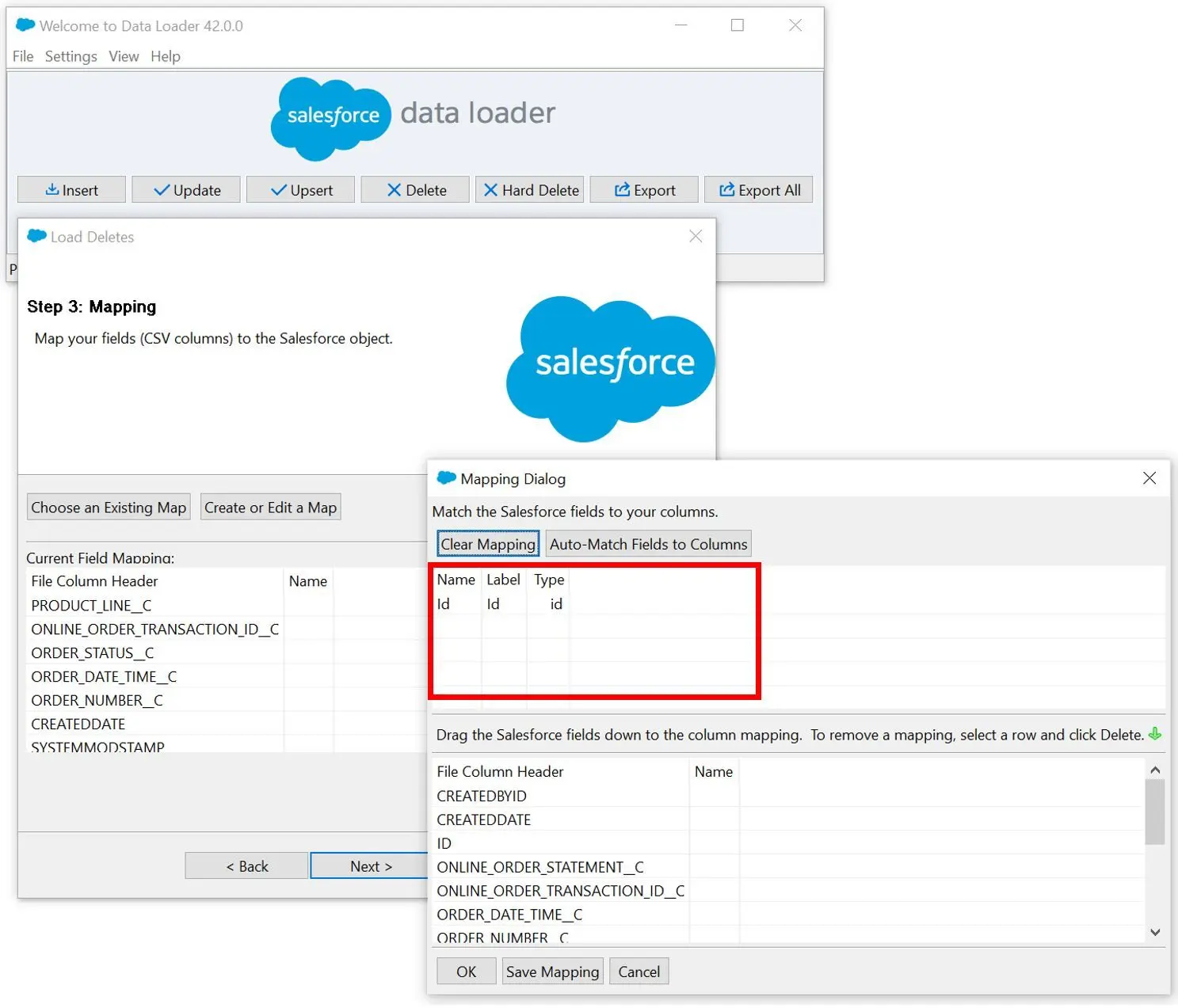Select ORDER_DATE_TIME__C in Current Field Mapping
The image size is (1178, 1008).
(227, 677)
